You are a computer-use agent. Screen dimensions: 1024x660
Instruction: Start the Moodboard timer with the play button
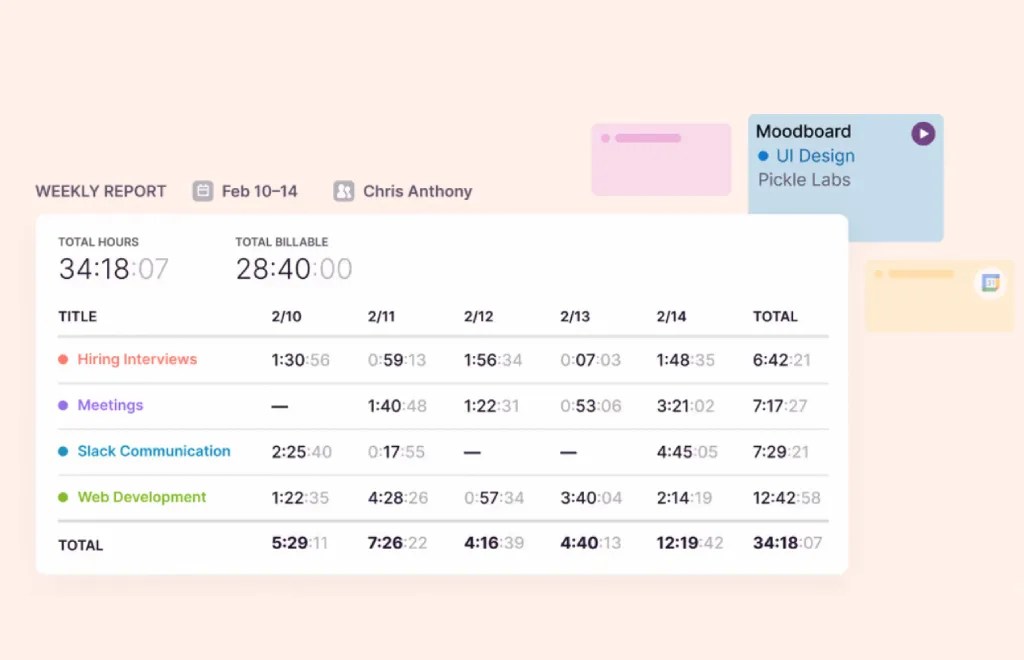point(921,132)
